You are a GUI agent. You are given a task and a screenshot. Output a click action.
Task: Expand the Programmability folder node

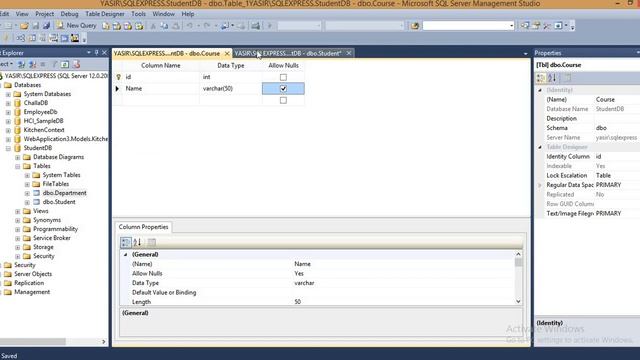18,229
